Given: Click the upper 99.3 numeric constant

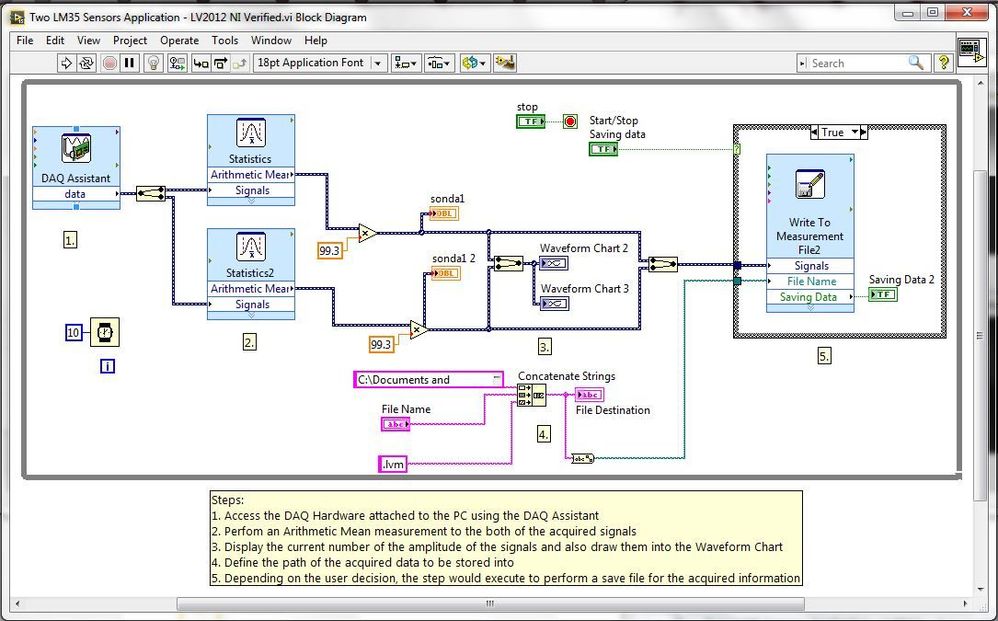Looking at the screenshot, I should [330, 251].
